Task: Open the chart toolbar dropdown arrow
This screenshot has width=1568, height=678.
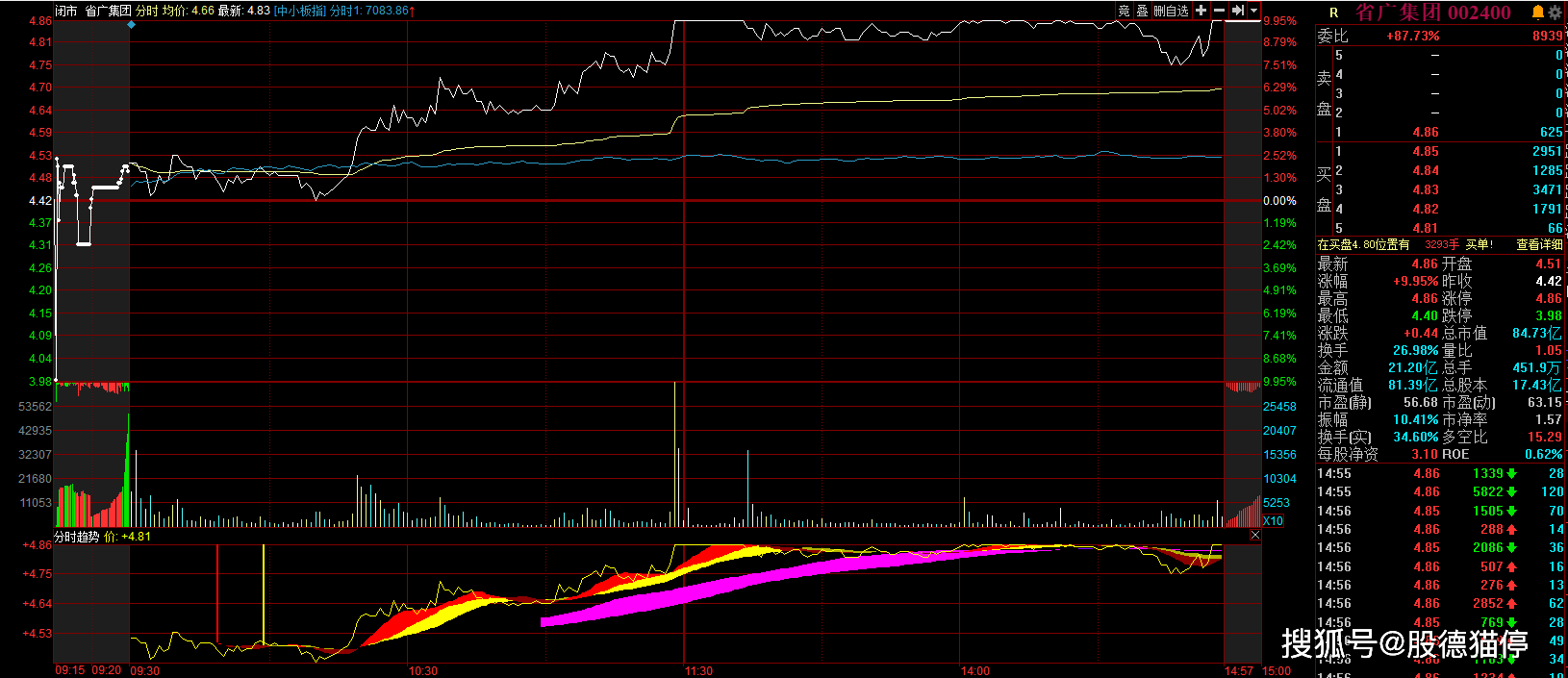Action: 1253,11
